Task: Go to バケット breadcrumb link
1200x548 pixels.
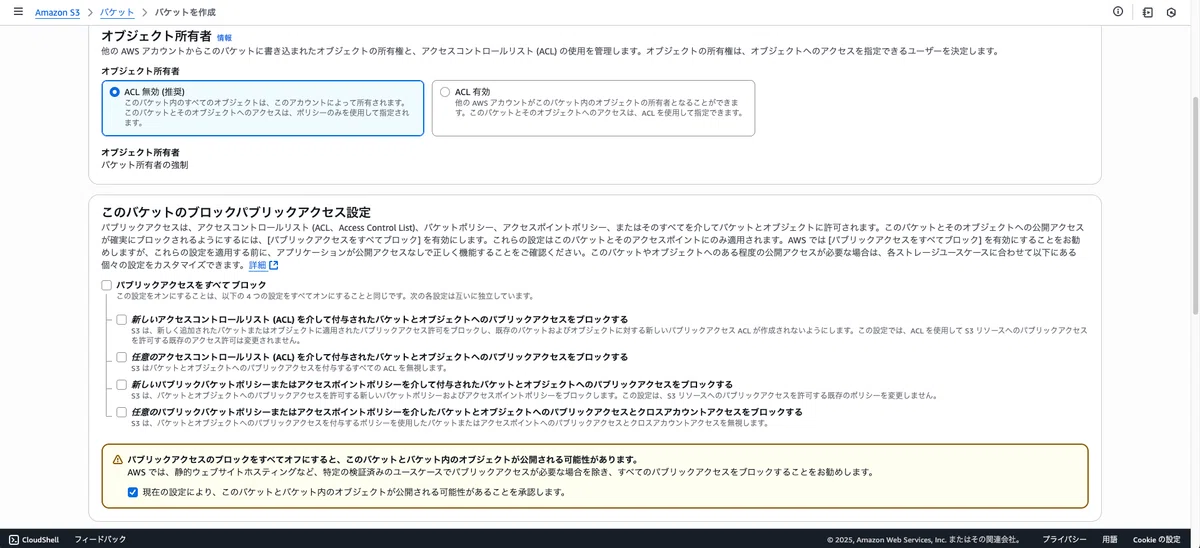Action: click(117, 11)
